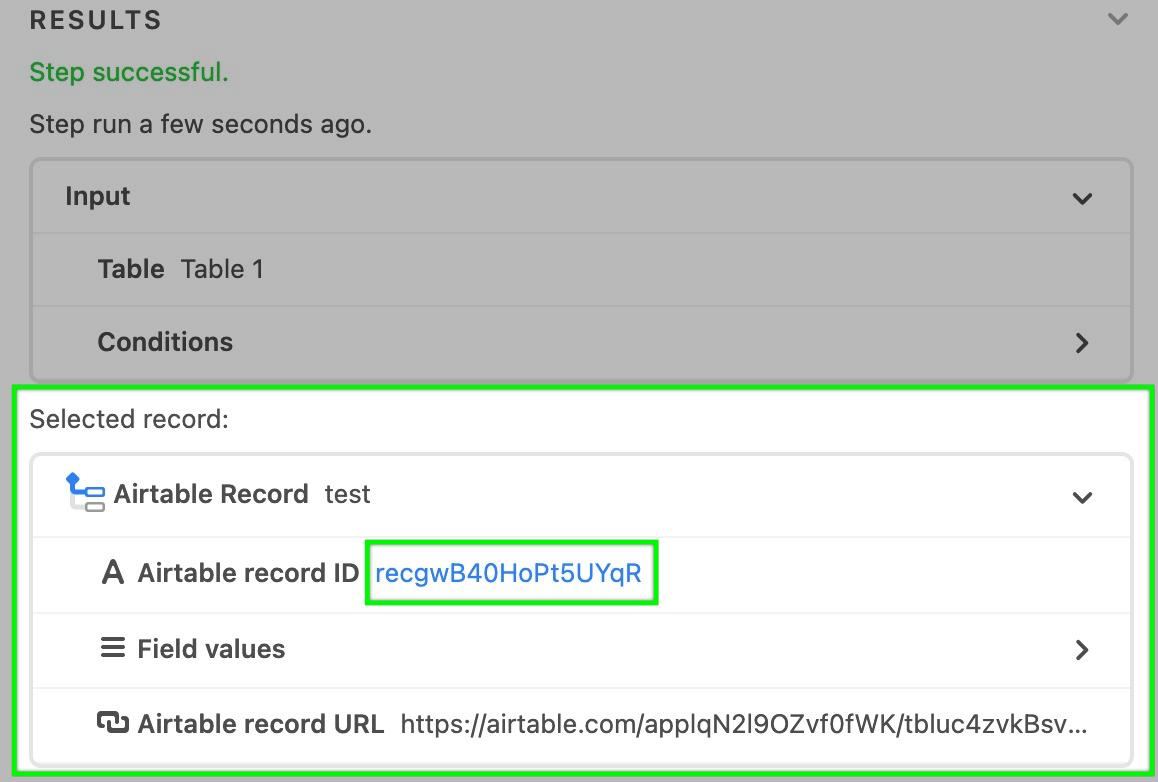Select the Conditions row label
The height and width of the screenshot is (782, 1158).
point(165,342)
